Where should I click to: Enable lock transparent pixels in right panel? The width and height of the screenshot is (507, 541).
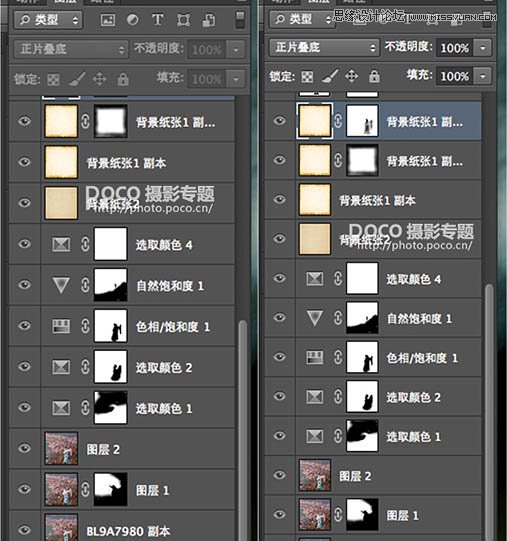point(307,77)
